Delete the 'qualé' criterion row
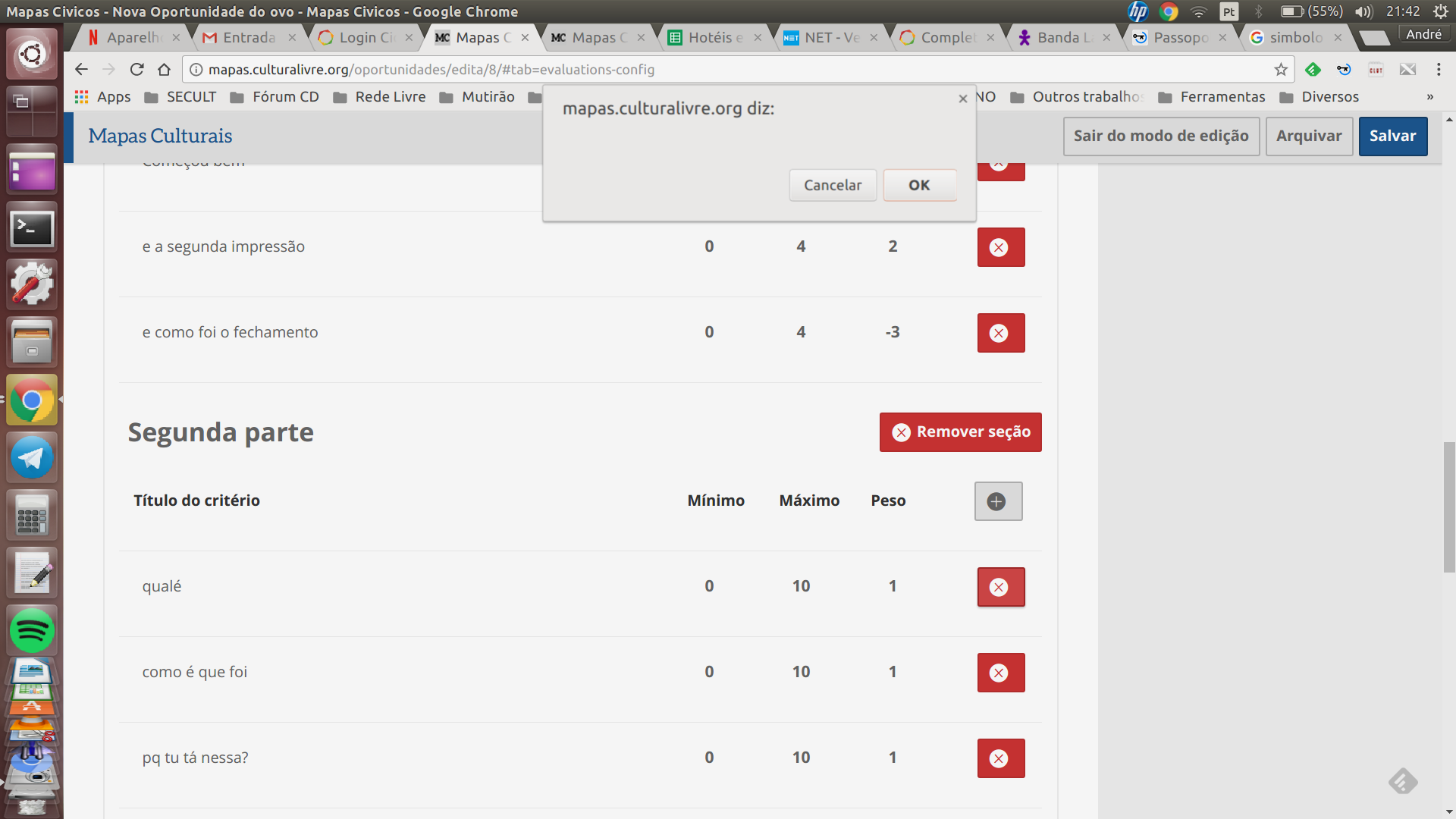 pos(1000,587)
